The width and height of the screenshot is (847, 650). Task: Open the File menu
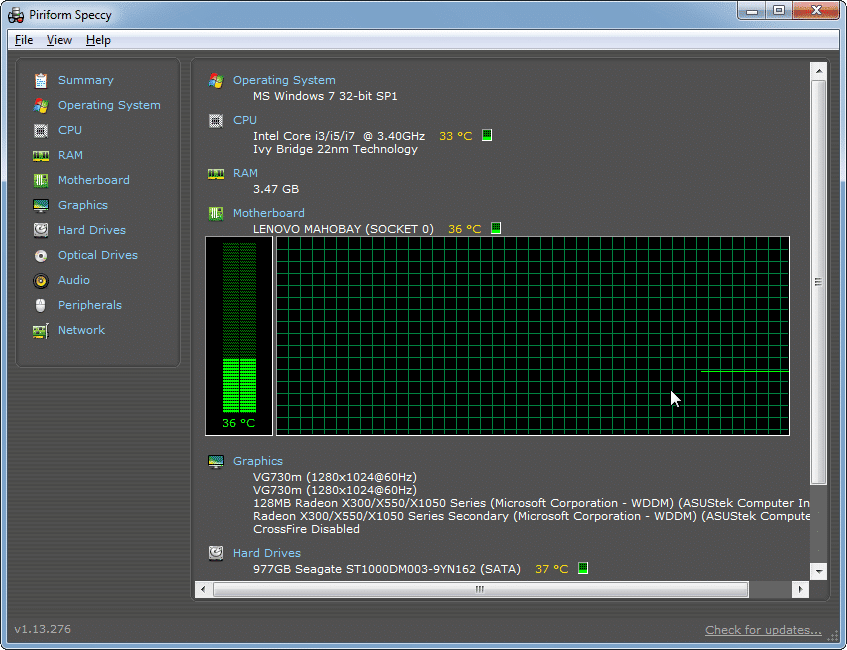(x=24, y=40)
